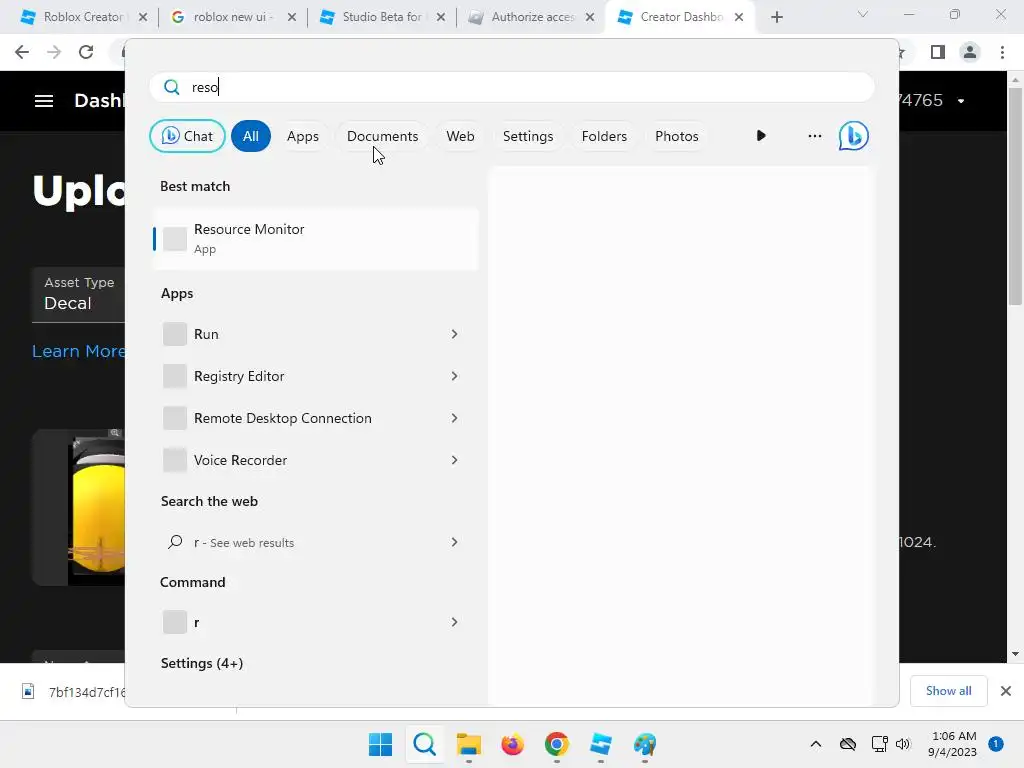The width and height of the screenshot is (1024, 768).
Task: Open a new Chrome tab
Action: (x=776, y=17)
